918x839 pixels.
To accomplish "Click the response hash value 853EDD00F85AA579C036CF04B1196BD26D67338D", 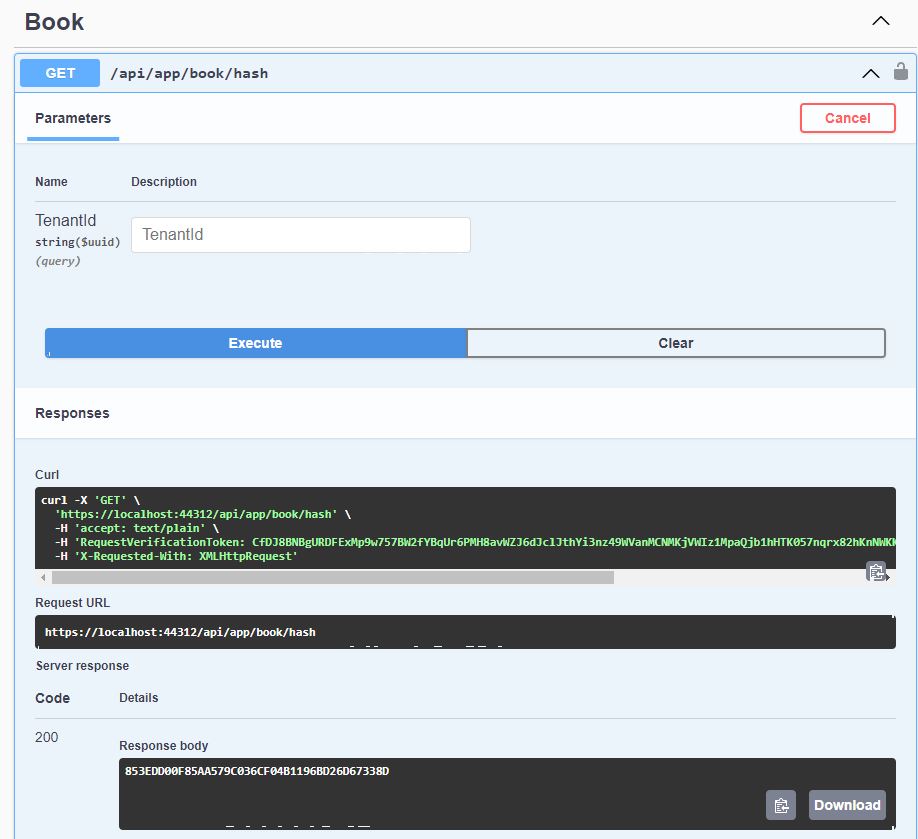I will [x=257, y=771].
